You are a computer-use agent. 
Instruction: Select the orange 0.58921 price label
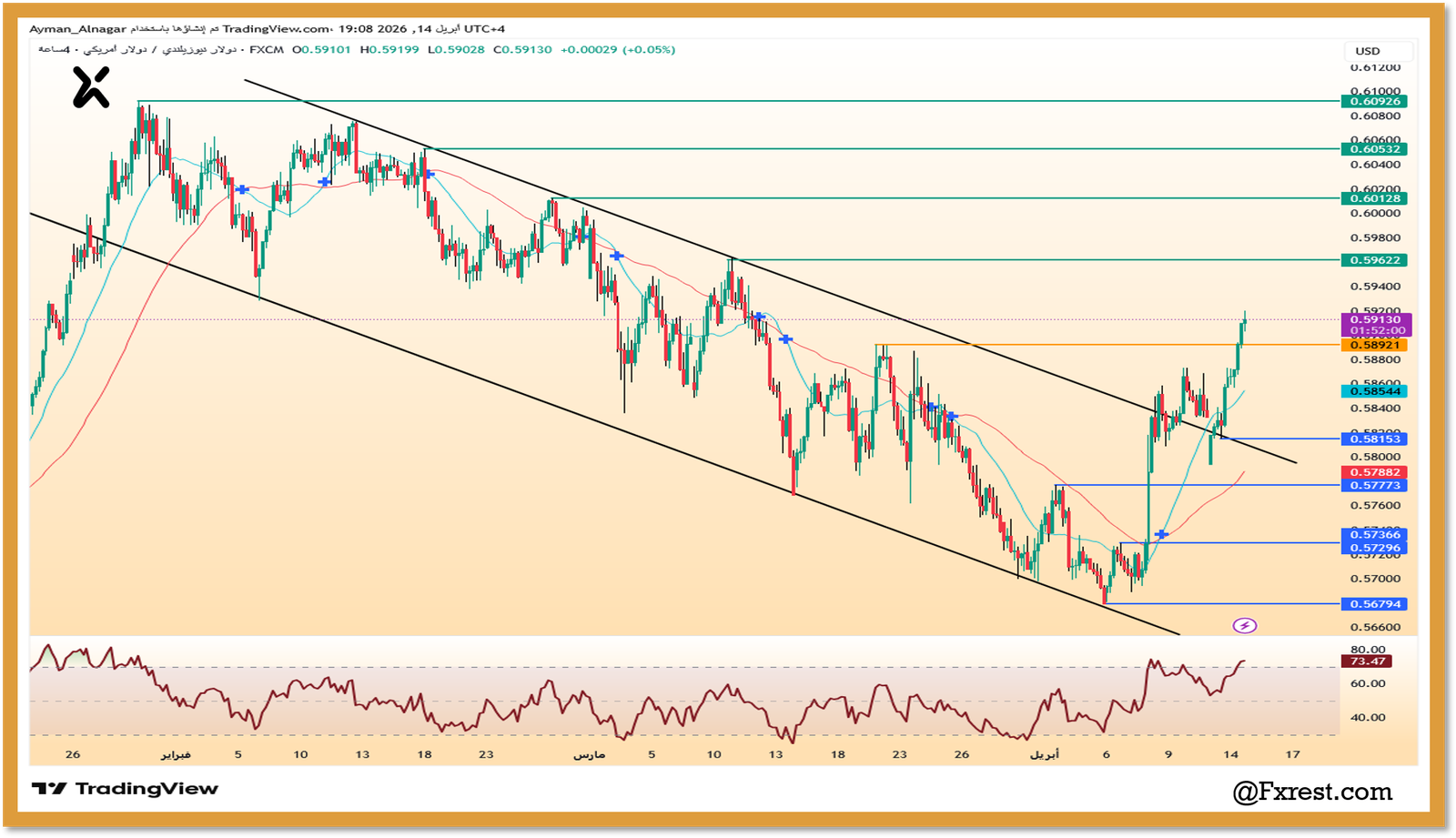point(1374,345)
